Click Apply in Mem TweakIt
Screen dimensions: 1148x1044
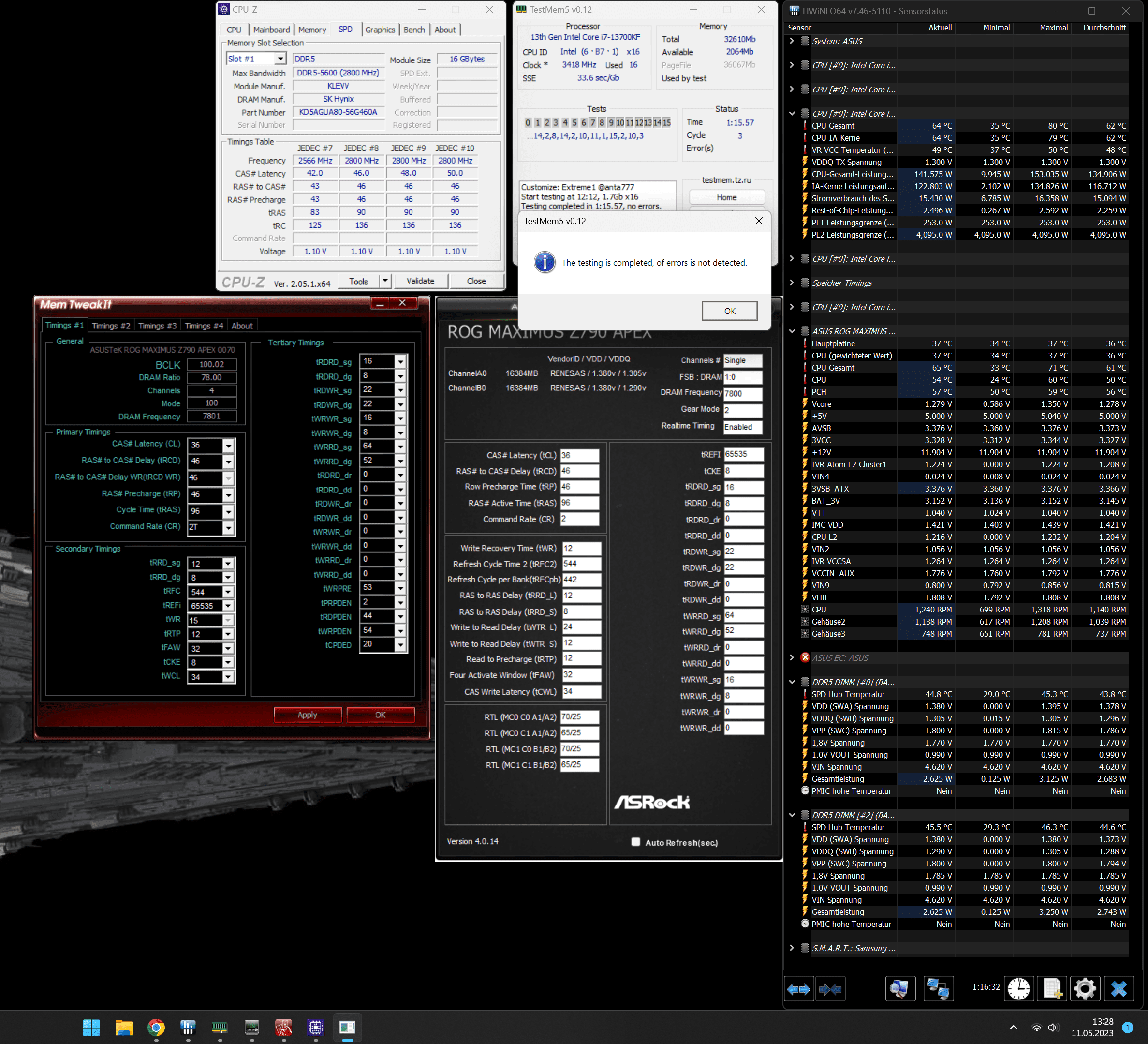(x=308, y=715)
